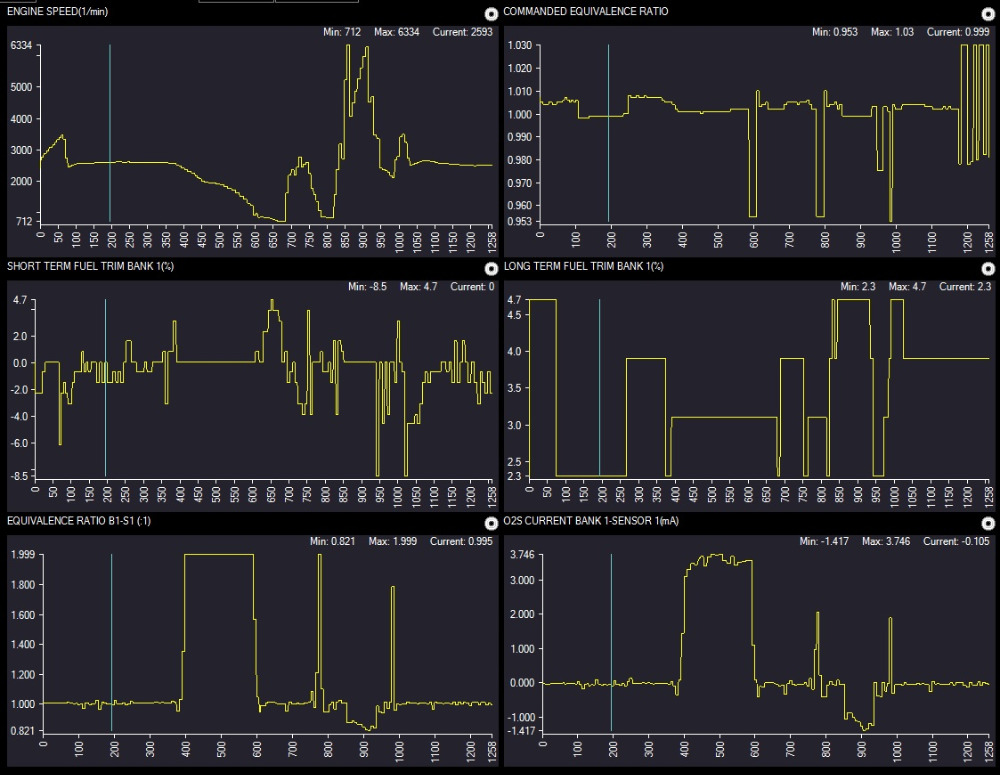Click the LONG TERM FUEL TRIM BANK 1(%) title

[584, 267]
